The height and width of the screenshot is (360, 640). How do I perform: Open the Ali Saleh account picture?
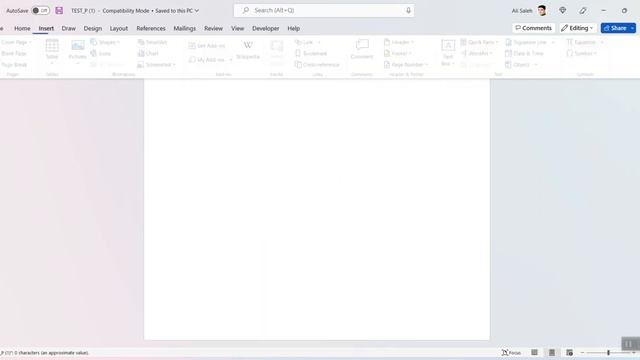[x=542, y=11]
